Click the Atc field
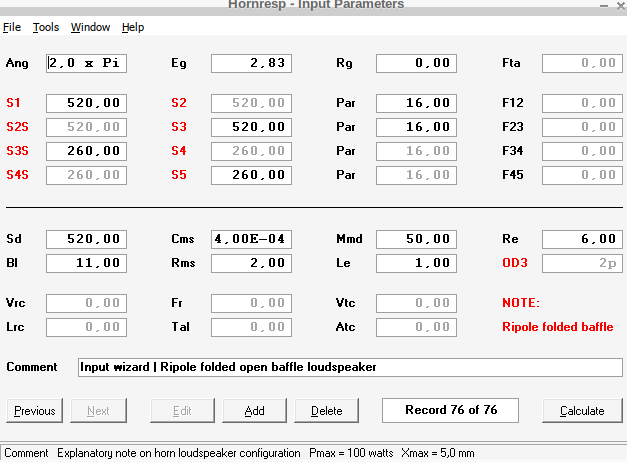Screen dimensions: 627x462 (416, 327)
